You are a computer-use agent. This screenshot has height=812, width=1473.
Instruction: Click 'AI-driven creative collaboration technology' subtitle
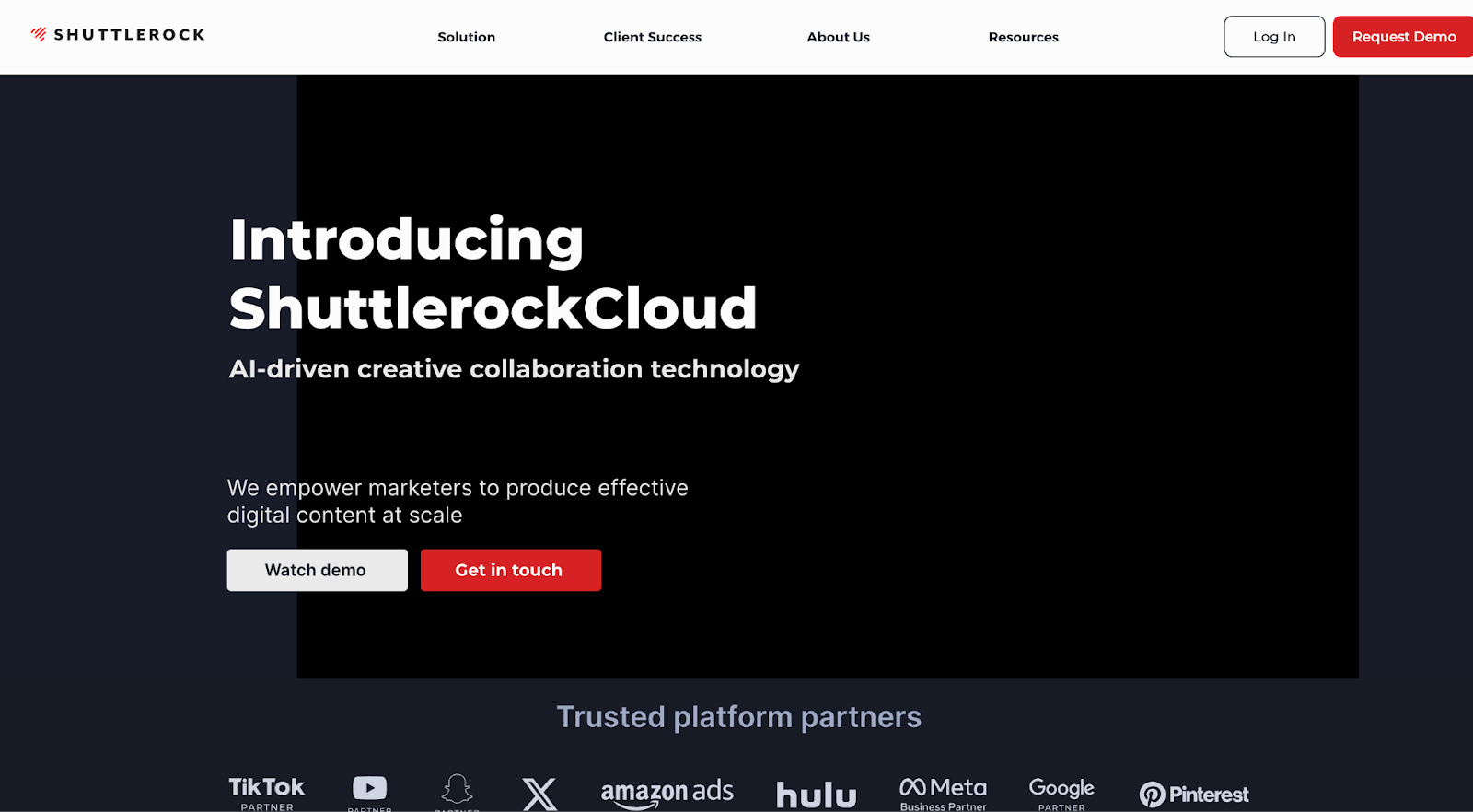[514, 369]
